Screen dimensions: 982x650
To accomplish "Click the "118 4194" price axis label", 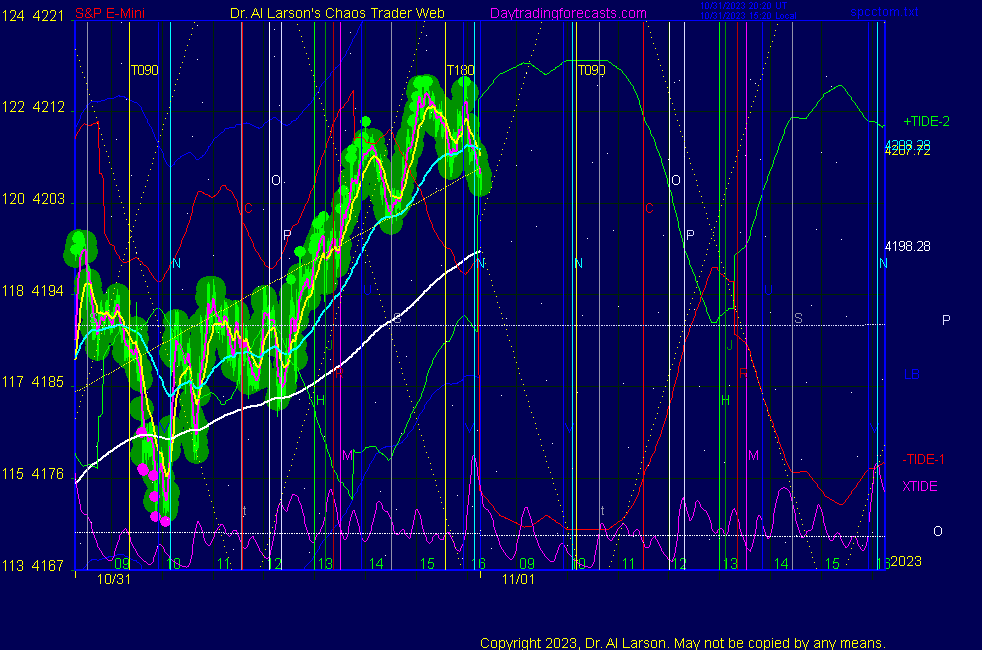I will coord(33,291).
